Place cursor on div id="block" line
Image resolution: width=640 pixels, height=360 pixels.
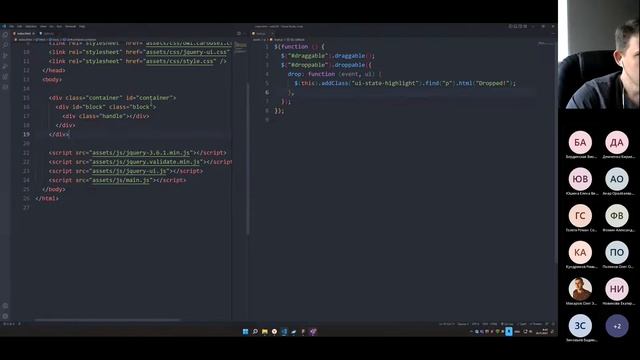point(106,107)
